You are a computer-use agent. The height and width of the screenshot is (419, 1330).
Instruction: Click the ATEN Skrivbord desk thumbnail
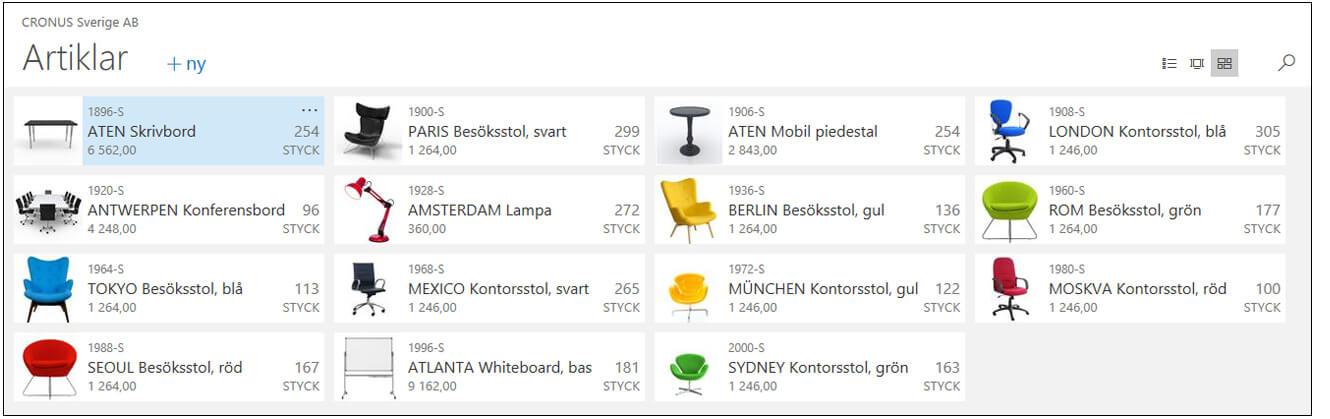click(50, 131)
